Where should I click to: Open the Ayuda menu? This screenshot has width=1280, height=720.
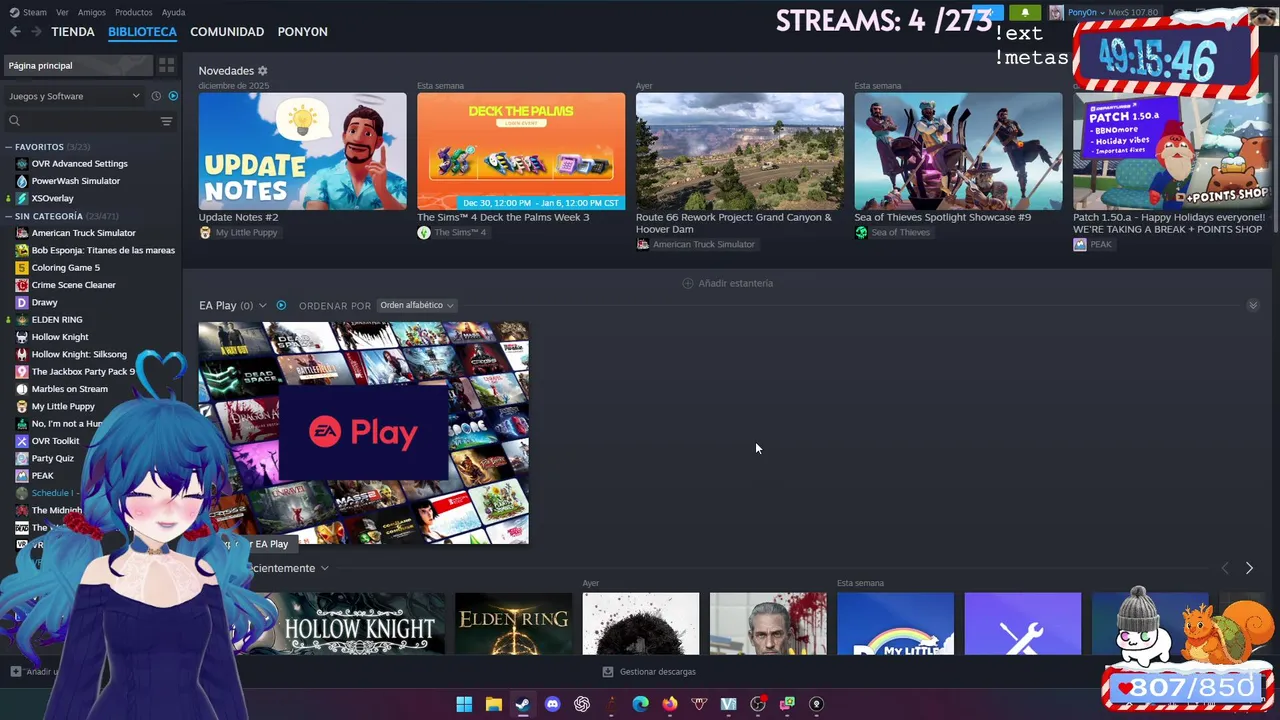click(173, 13)
